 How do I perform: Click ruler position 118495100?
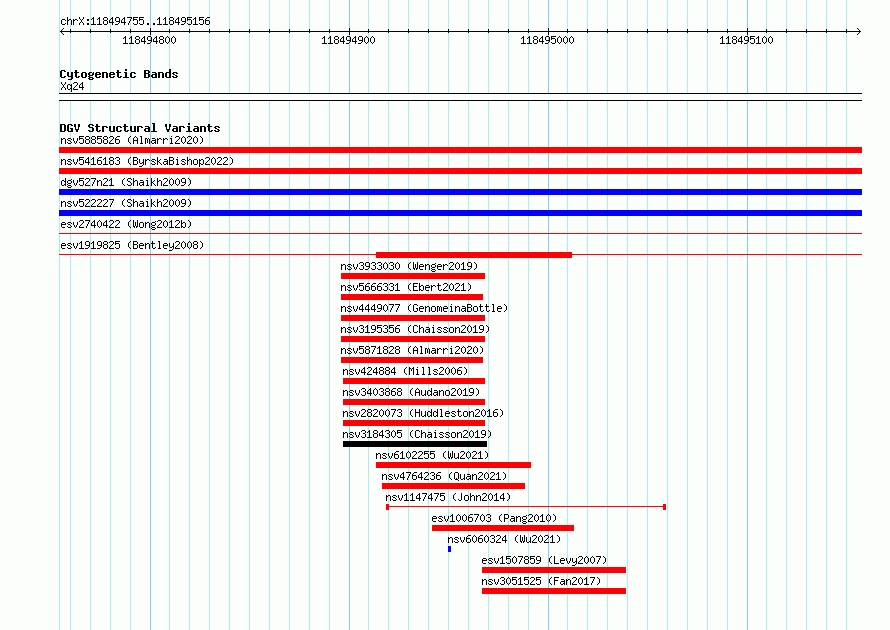pos(746,40)
